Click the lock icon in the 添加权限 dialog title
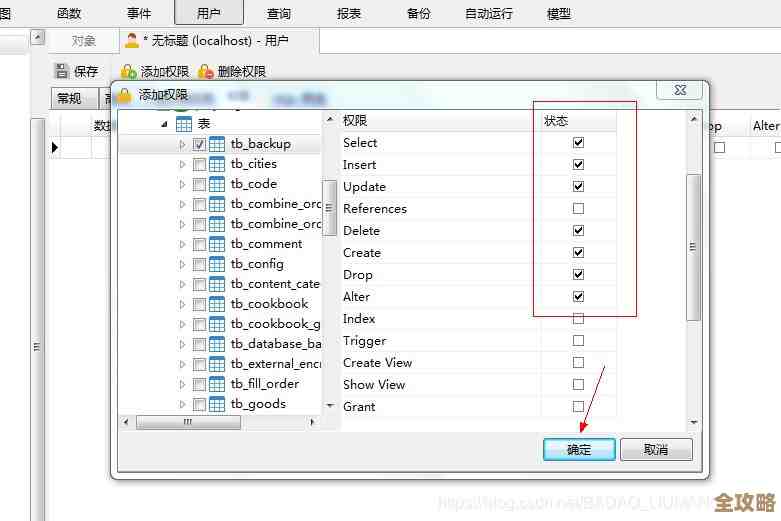The image size is (781, 521). [x=124, y=95]
